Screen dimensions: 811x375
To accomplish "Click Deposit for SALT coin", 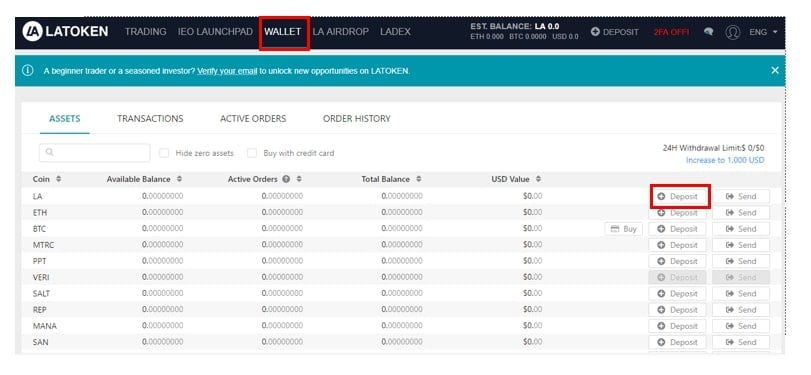I will (677, 293).
